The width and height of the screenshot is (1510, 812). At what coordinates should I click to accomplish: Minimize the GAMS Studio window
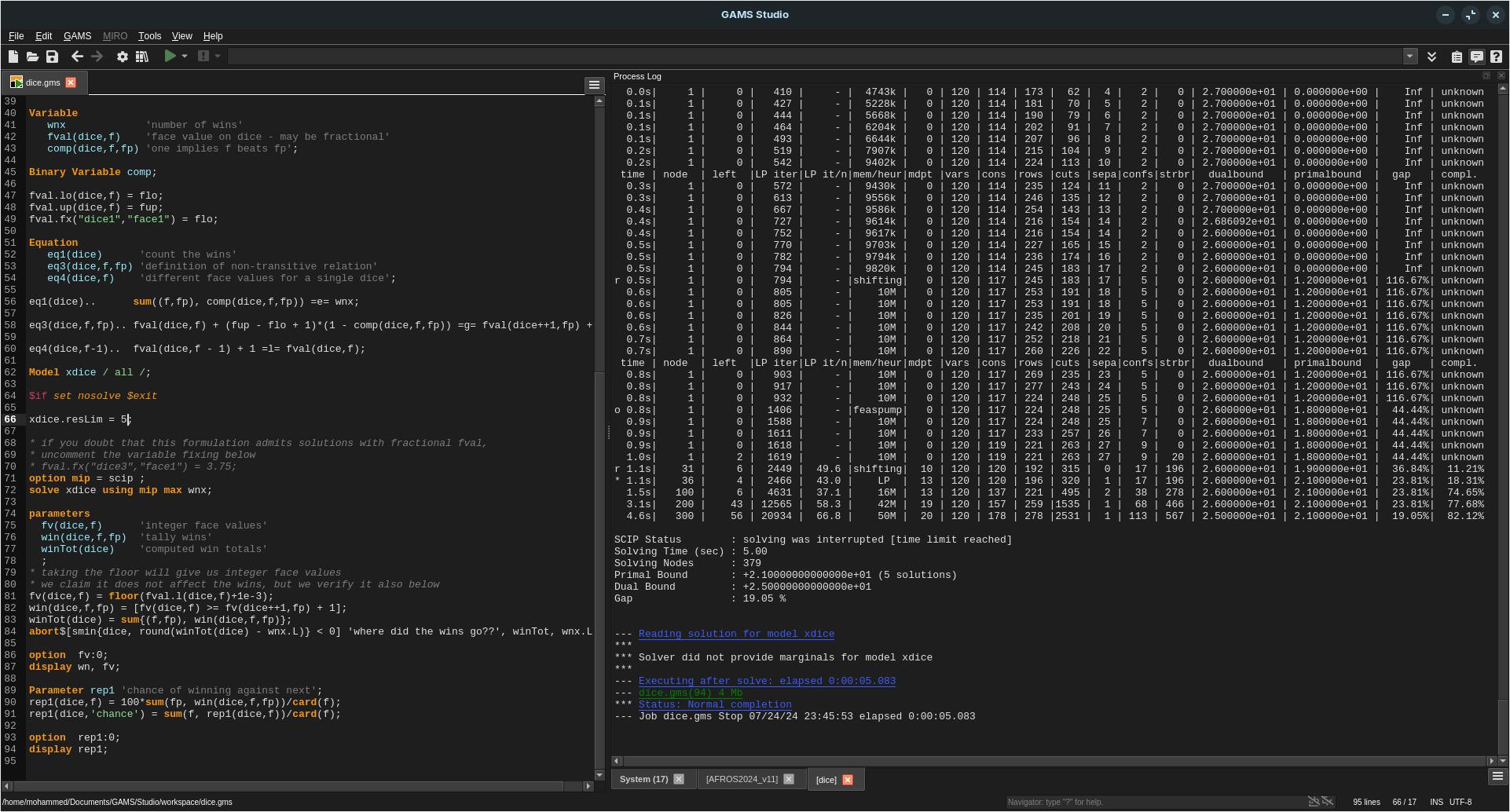point(1446,14)
